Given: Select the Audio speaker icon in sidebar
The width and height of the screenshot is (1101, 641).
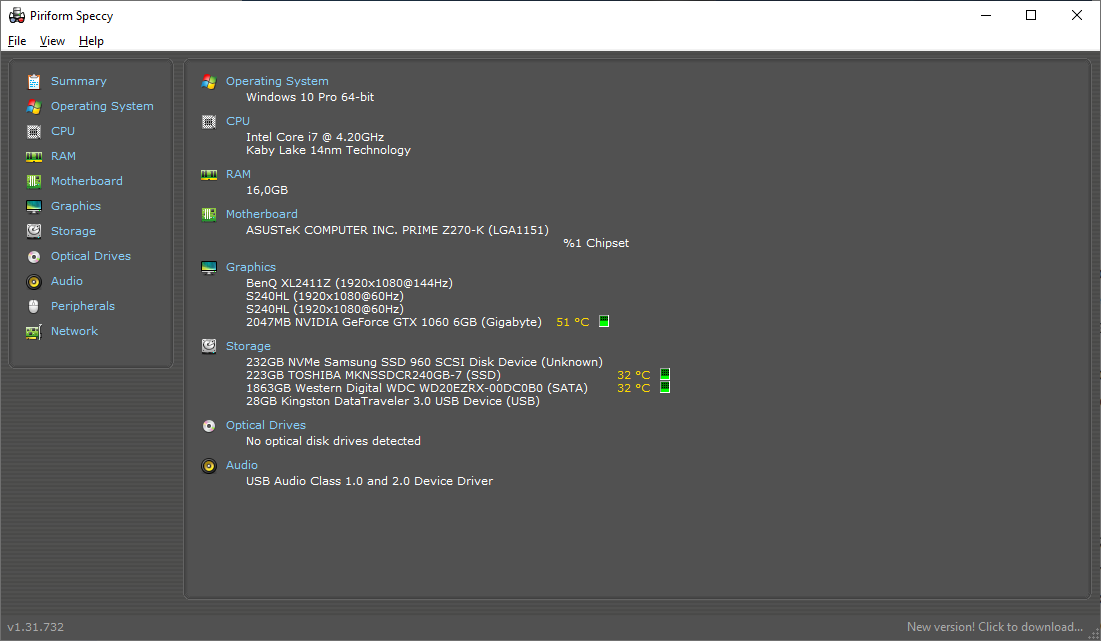Looking at the screenshot, I should 34,281.
